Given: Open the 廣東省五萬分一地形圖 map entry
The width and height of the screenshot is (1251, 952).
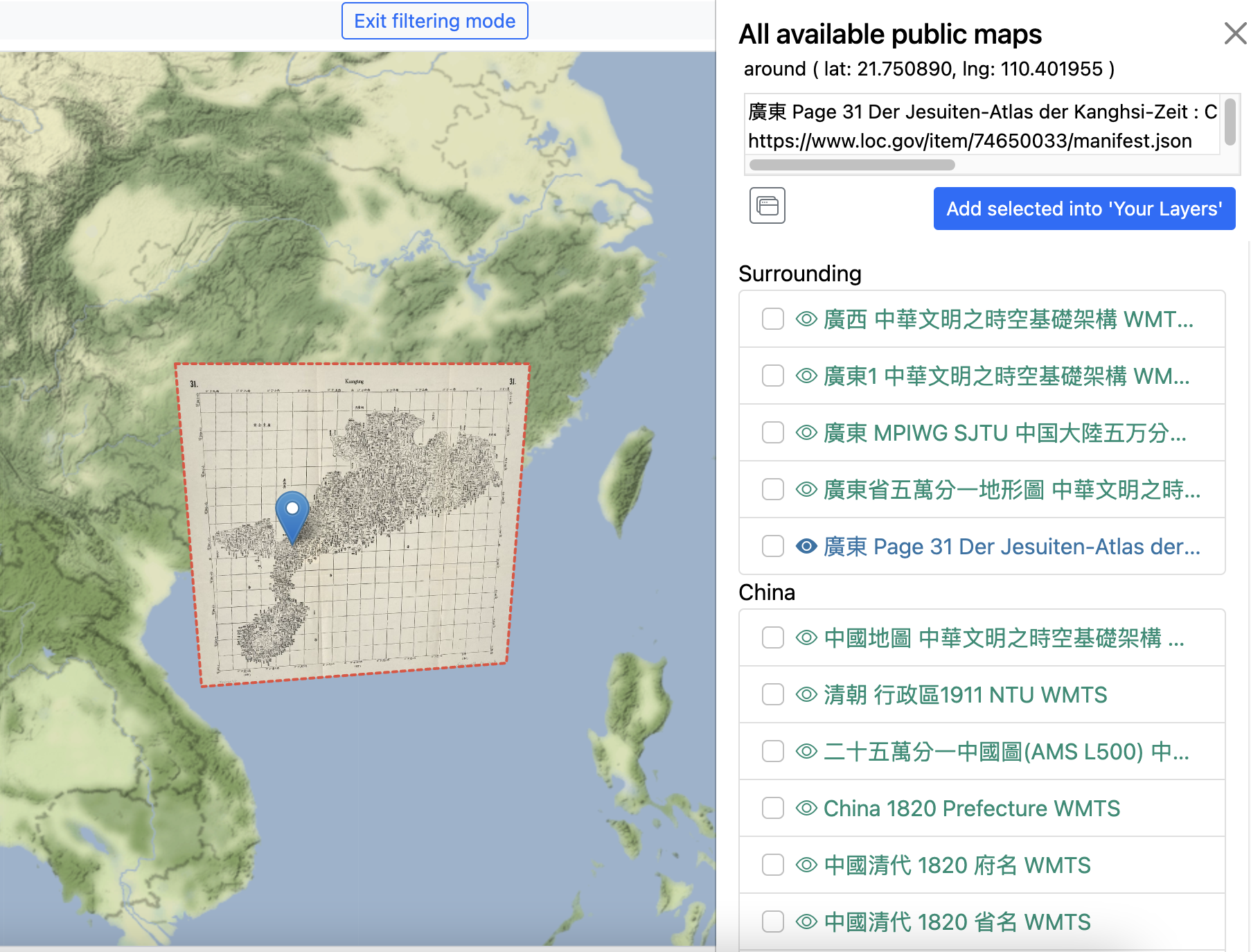Looking at the screenshot, I should tap(1012, 490).
